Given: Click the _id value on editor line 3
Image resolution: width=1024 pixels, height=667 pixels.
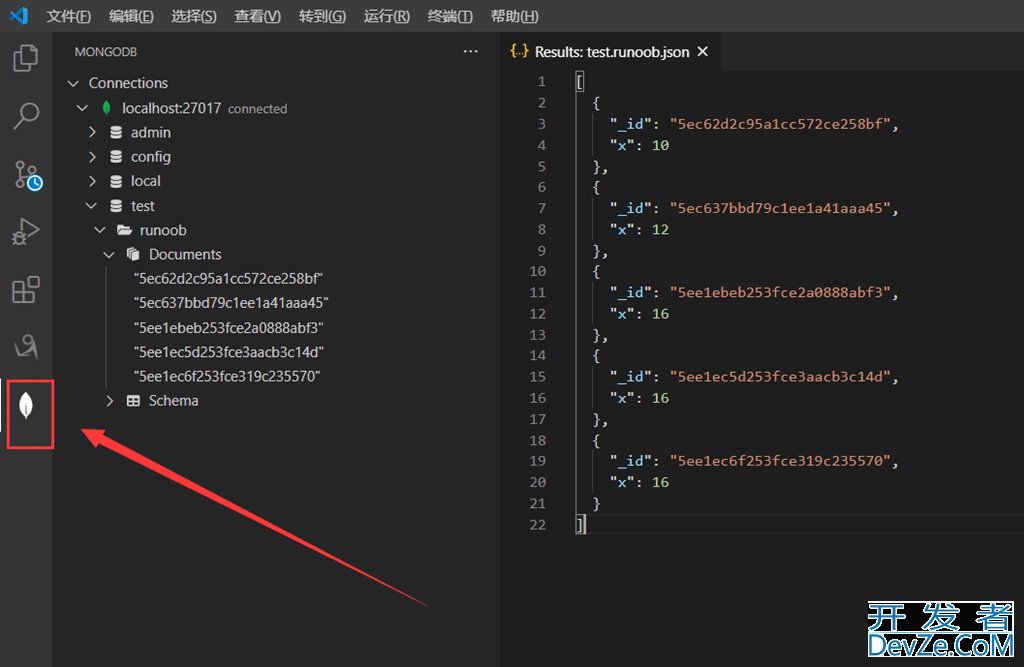Looking at the screenshot, I should (780, 124).
